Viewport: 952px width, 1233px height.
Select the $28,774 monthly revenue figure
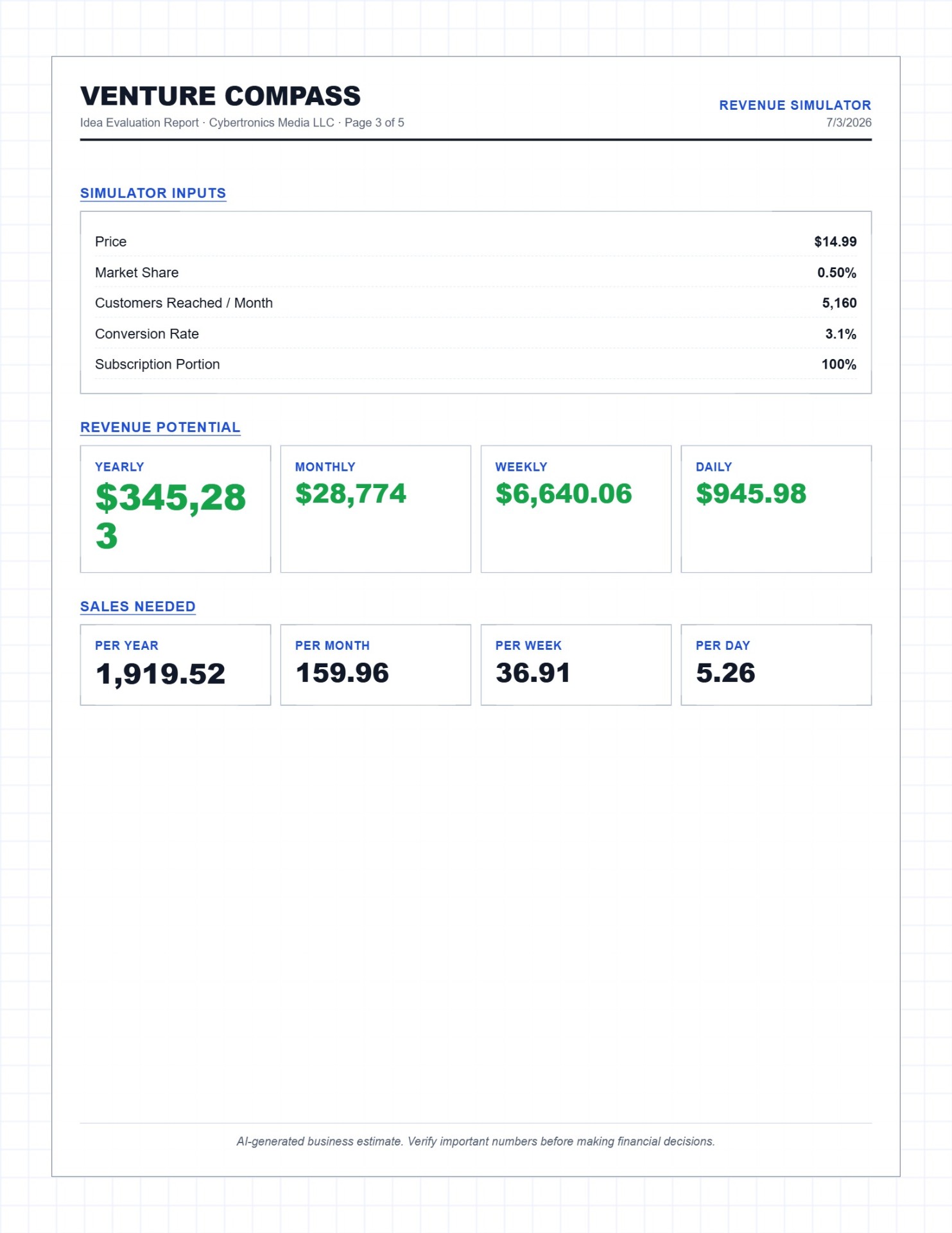coord(351,494)
